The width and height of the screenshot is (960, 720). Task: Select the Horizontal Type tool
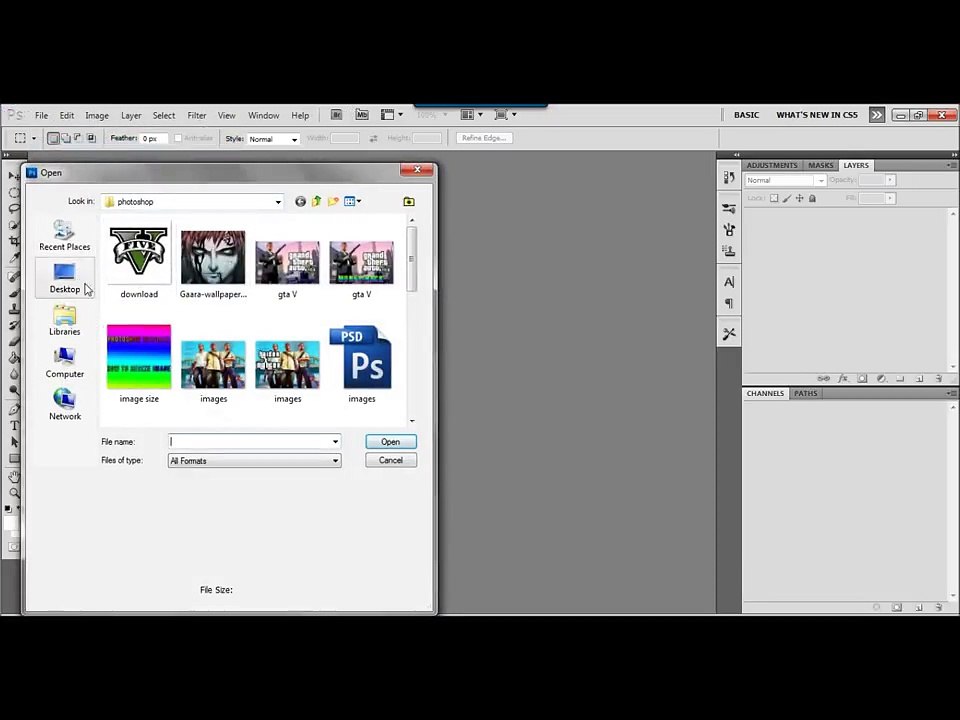tap(13, 426)
